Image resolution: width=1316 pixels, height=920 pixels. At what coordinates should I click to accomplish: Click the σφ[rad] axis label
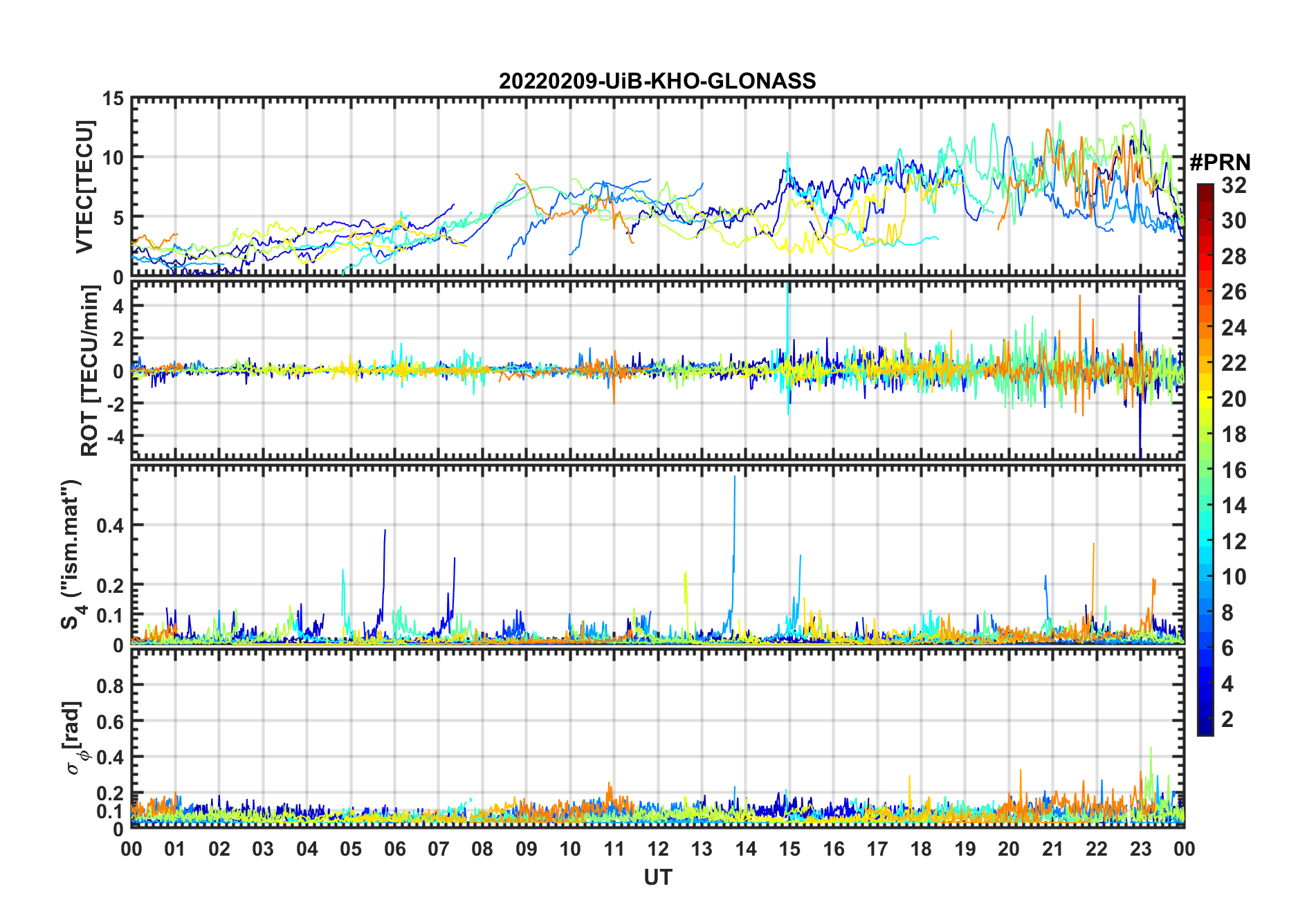pos(75,738)
